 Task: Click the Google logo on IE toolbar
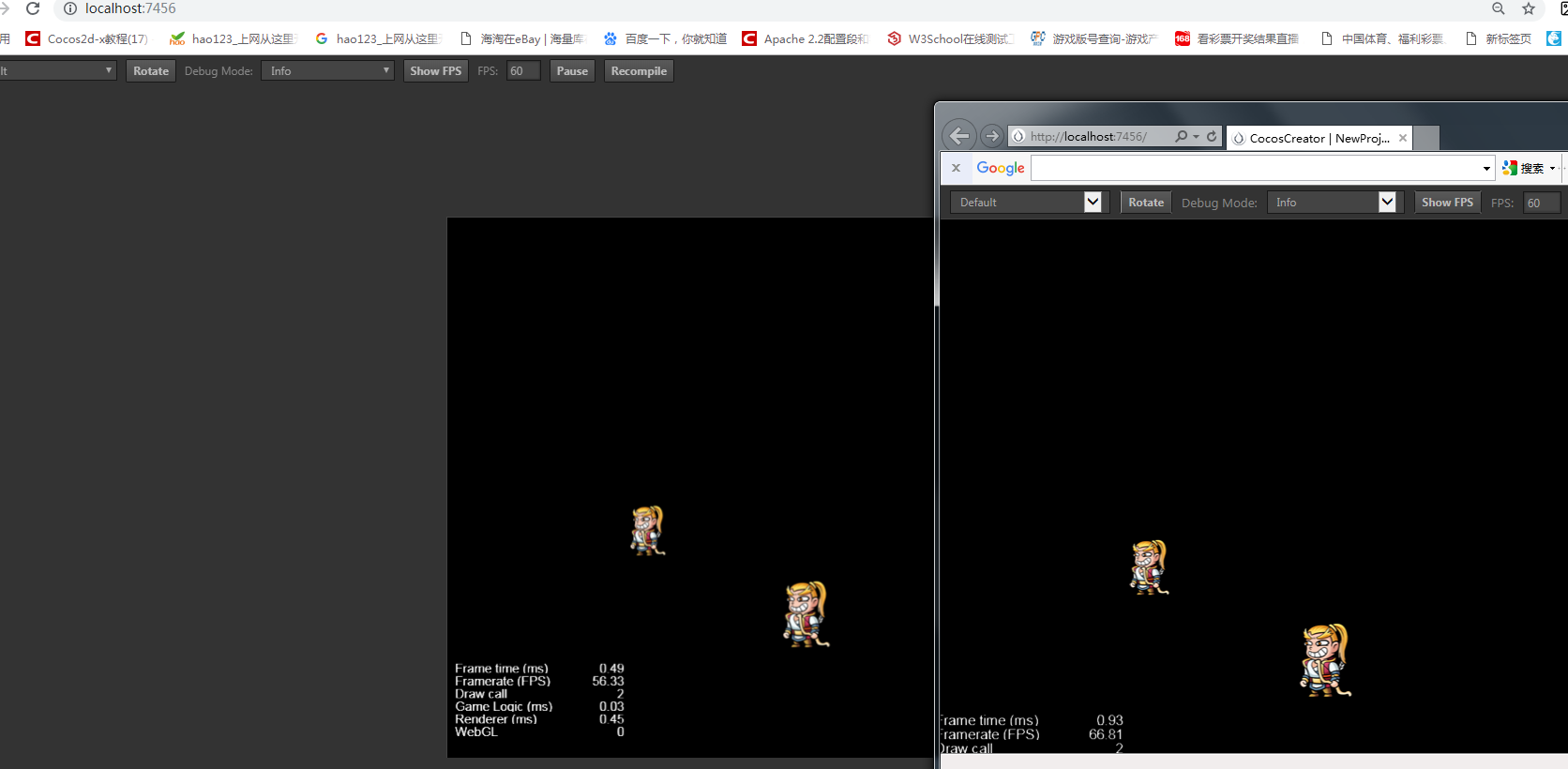pyautogui.click(x=1001, y=168)
